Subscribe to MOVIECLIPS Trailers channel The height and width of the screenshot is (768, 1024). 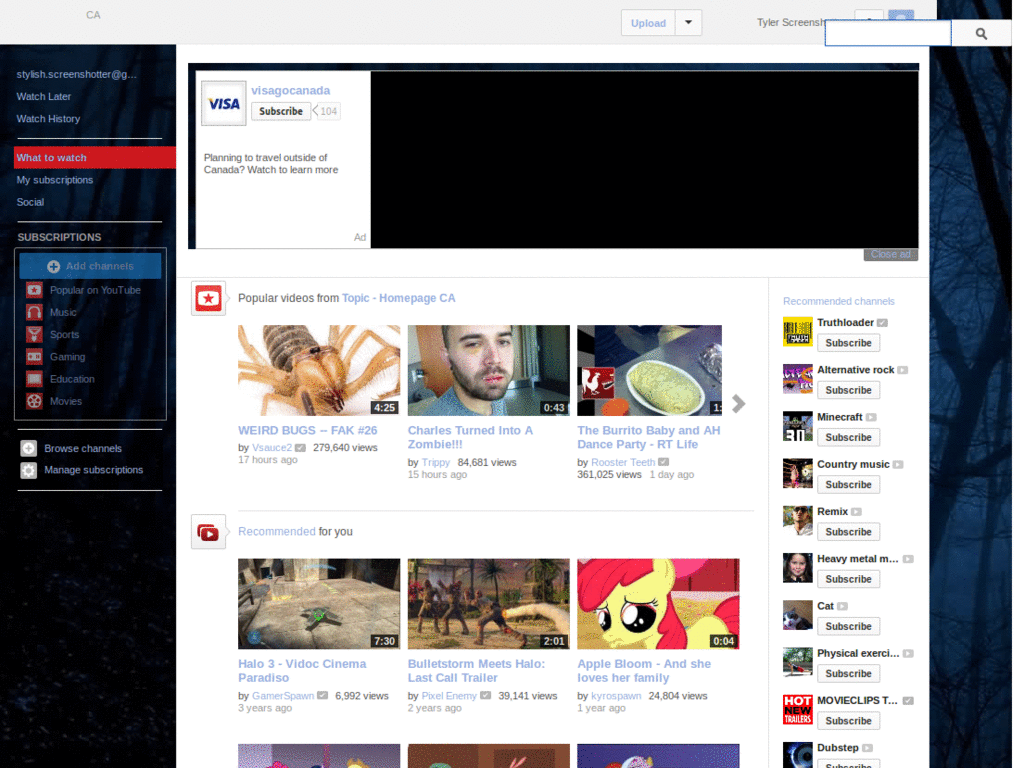[848, 721]
